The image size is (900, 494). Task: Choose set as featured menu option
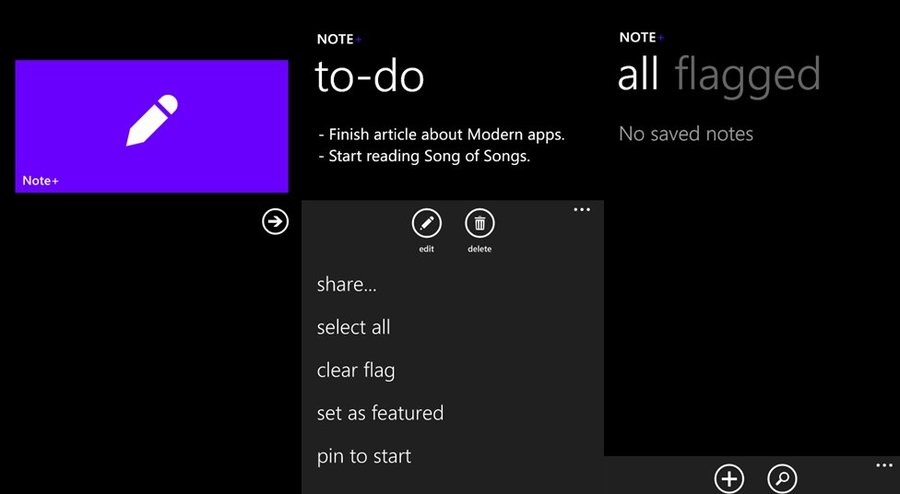click(x=380, y=413)
